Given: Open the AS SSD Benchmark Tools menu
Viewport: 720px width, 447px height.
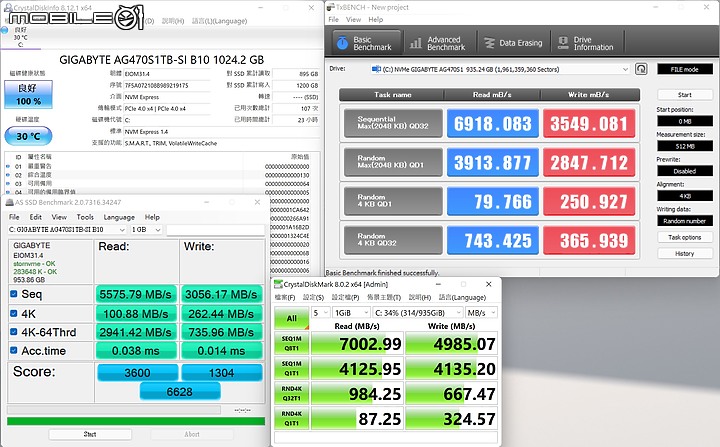Looking at the screenshot, I should [85, 217].
